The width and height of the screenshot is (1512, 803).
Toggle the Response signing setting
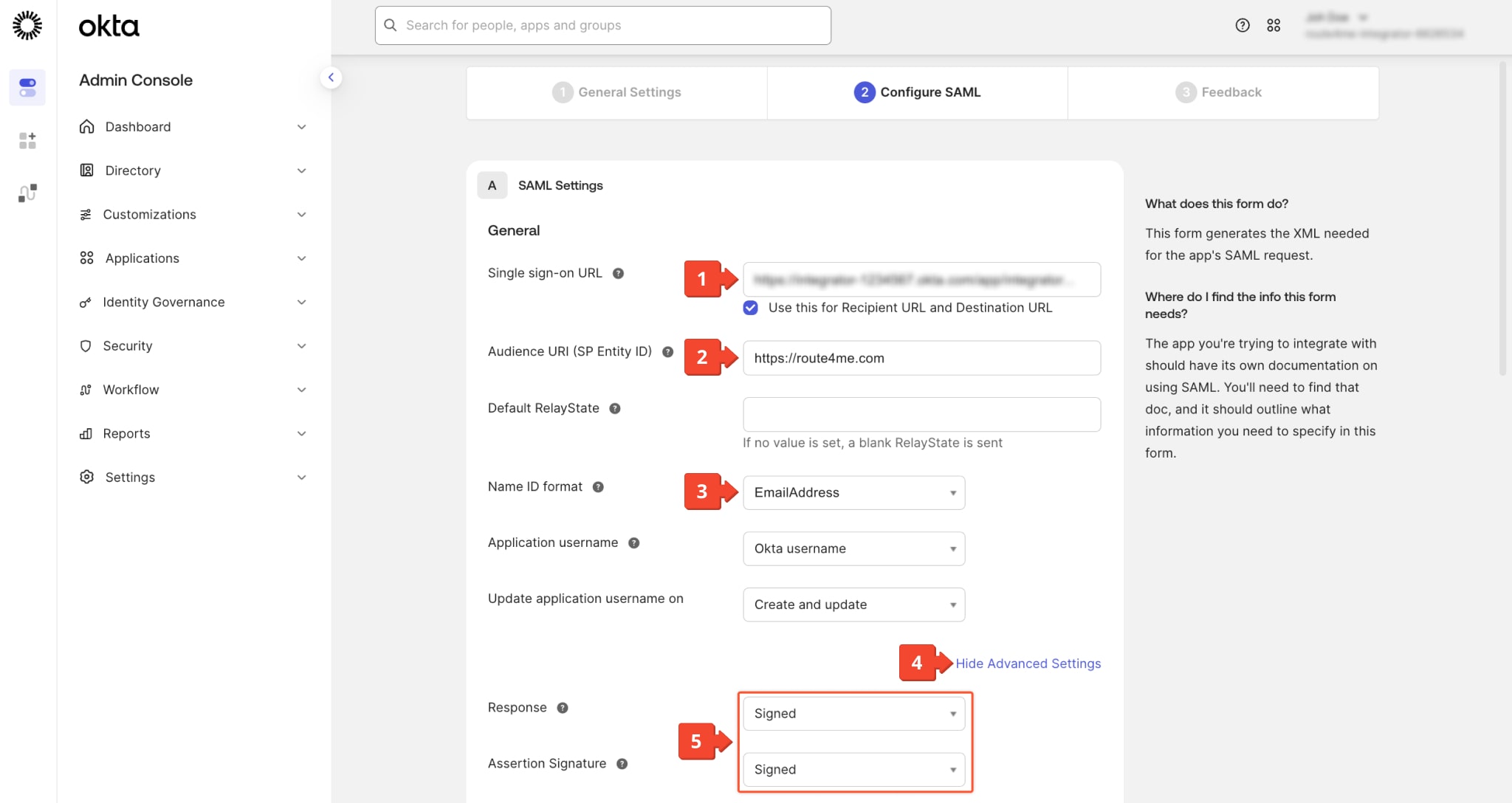coord(853,713)
